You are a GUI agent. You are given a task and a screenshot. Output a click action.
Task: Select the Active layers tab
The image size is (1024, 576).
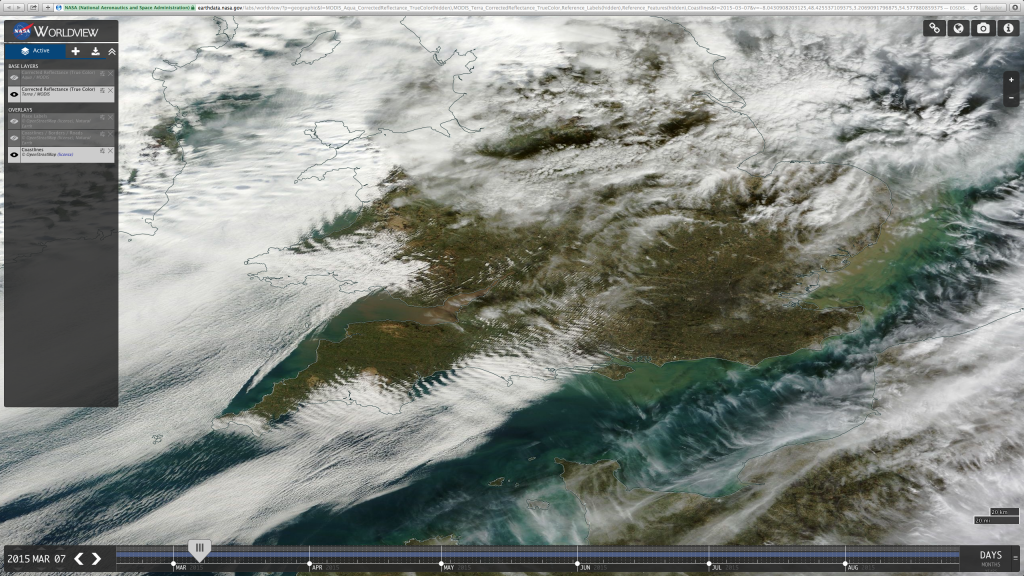35,51
